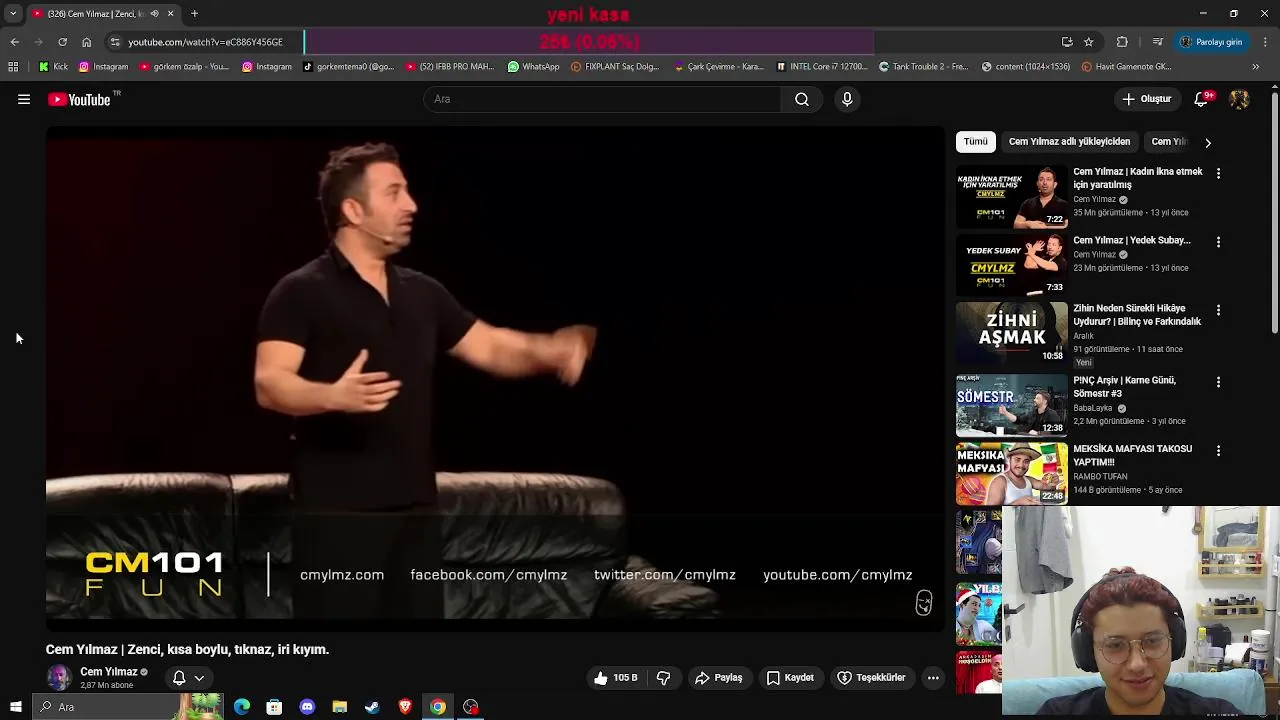Open options for MEKSİKA MAFYASI video
Image resolution: width=1280 pixels, height=720 pixels.
pyautogui.click(x=1218, y=451)
